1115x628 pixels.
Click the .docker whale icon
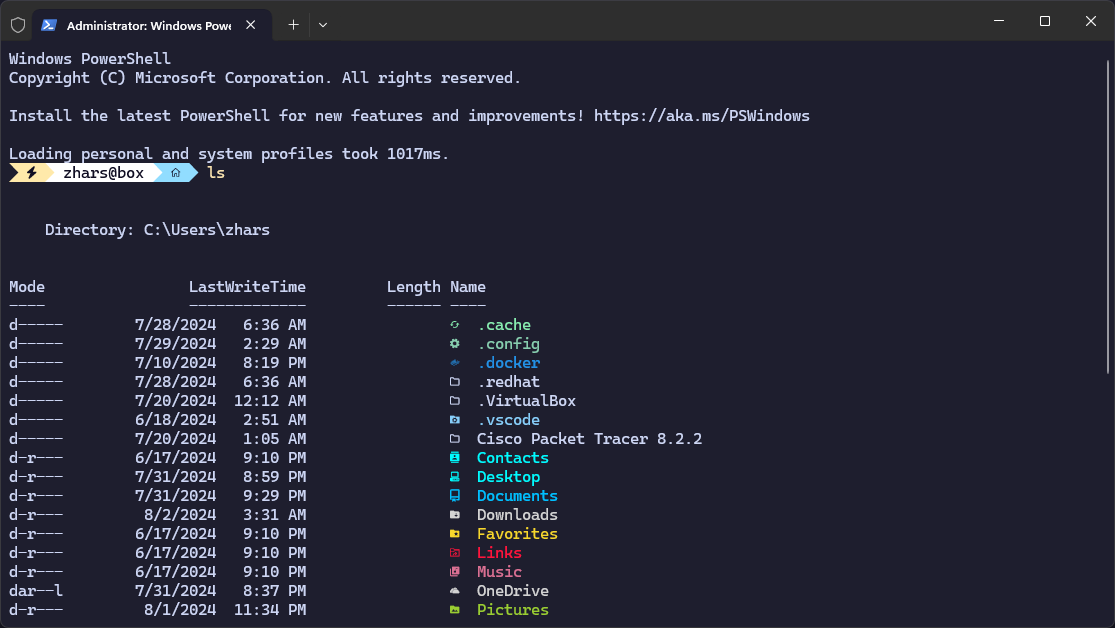[x=455, y=363]
